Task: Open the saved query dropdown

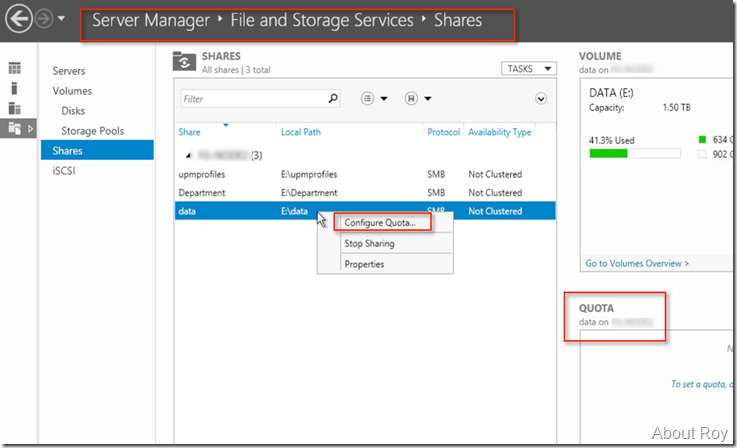Action: [x=417, y=98]
